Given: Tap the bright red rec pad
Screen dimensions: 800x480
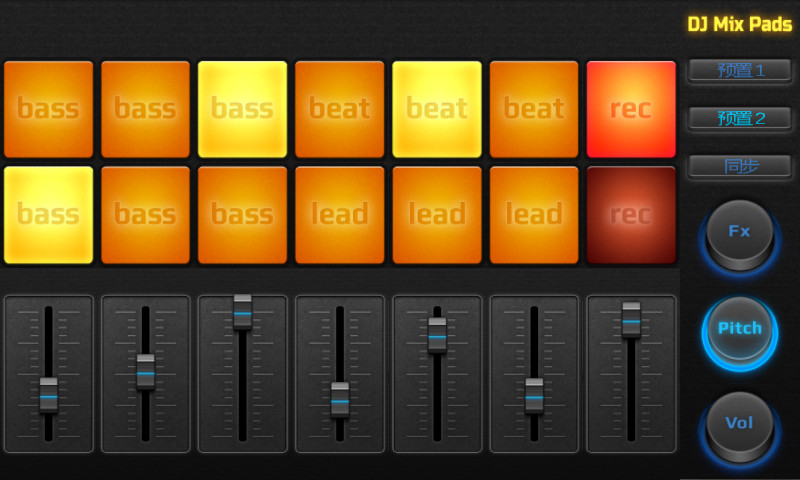Looking at the screenshot, I should 631,109.
